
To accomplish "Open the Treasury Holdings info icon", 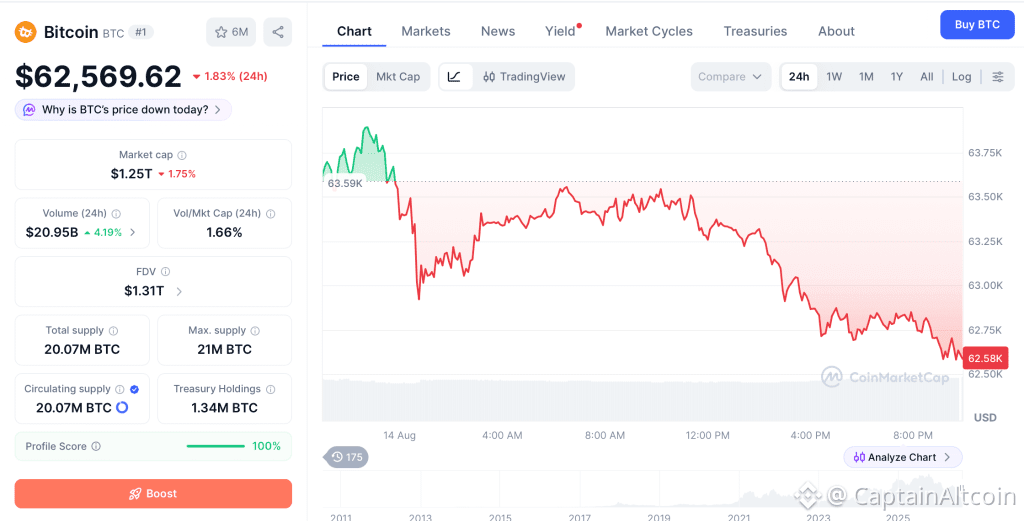I will (x=270, y=389).
